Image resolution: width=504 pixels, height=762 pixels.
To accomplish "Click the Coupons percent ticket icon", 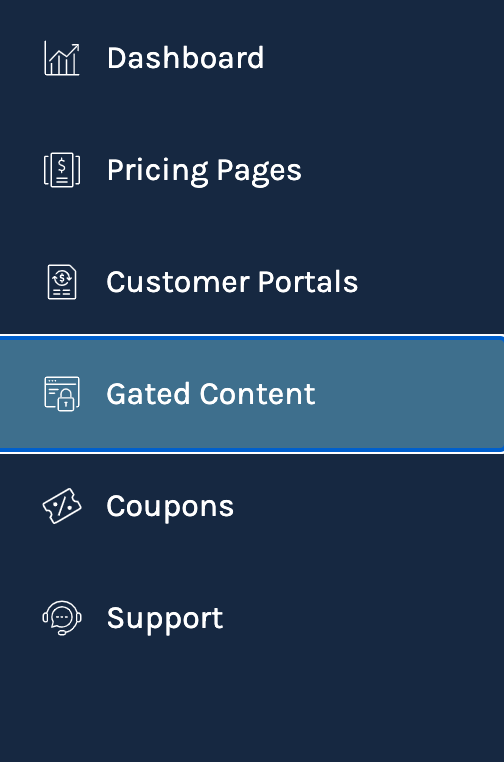I will click(x=62, y=506).
